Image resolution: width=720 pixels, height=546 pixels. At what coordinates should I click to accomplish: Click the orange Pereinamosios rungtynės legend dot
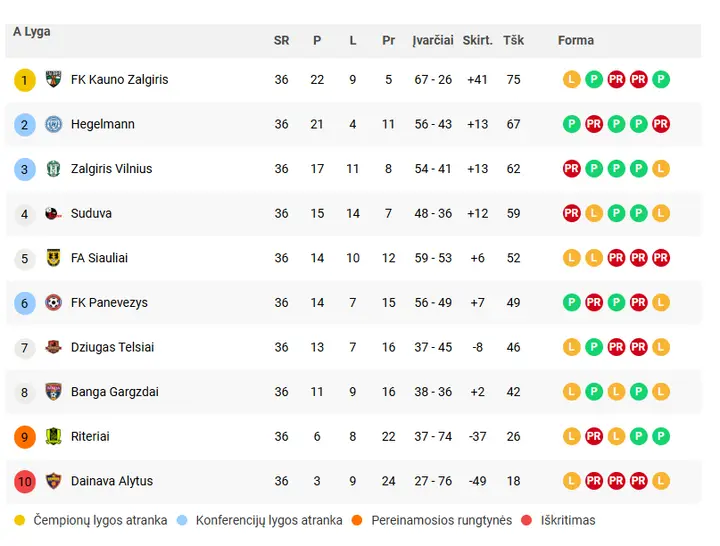[x=356, y=520]
